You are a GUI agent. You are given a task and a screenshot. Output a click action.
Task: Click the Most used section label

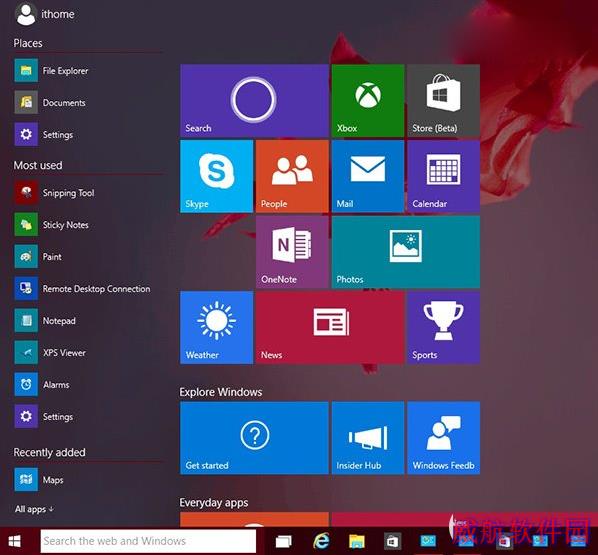(x=38, y=165)
